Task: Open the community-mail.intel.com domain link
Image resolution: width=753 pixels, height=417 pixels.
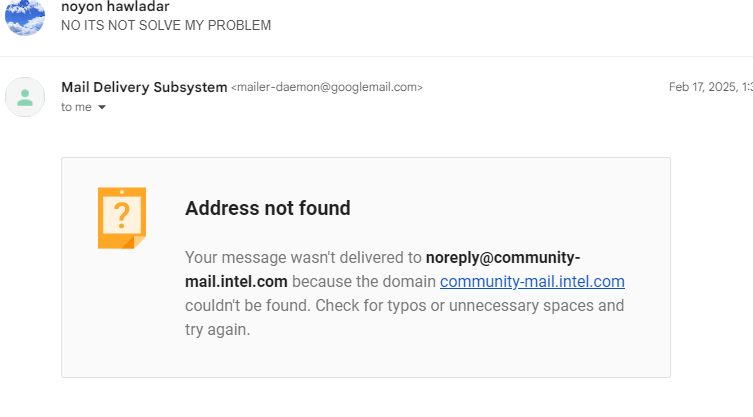Action: pyautogui.click(x=532, y=282)
